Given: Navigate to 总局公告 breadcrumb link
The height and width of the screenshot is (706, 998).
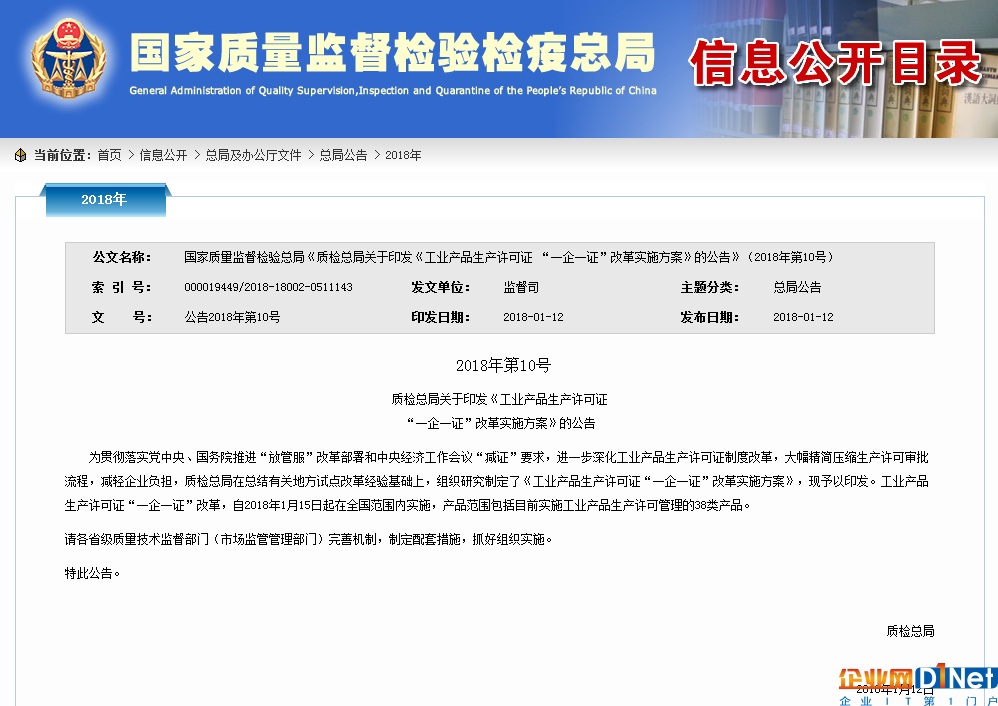Looking at the screenshot, I should [343, 155].
